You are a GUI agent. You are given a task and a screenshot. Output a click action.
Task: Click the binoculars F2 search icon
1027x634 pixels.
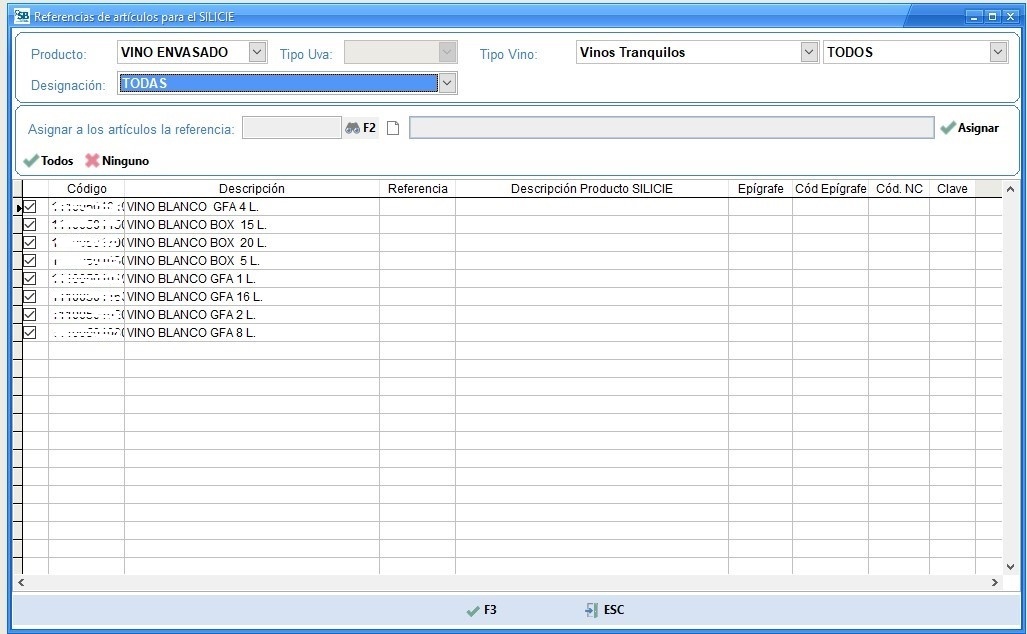point(353,128)
